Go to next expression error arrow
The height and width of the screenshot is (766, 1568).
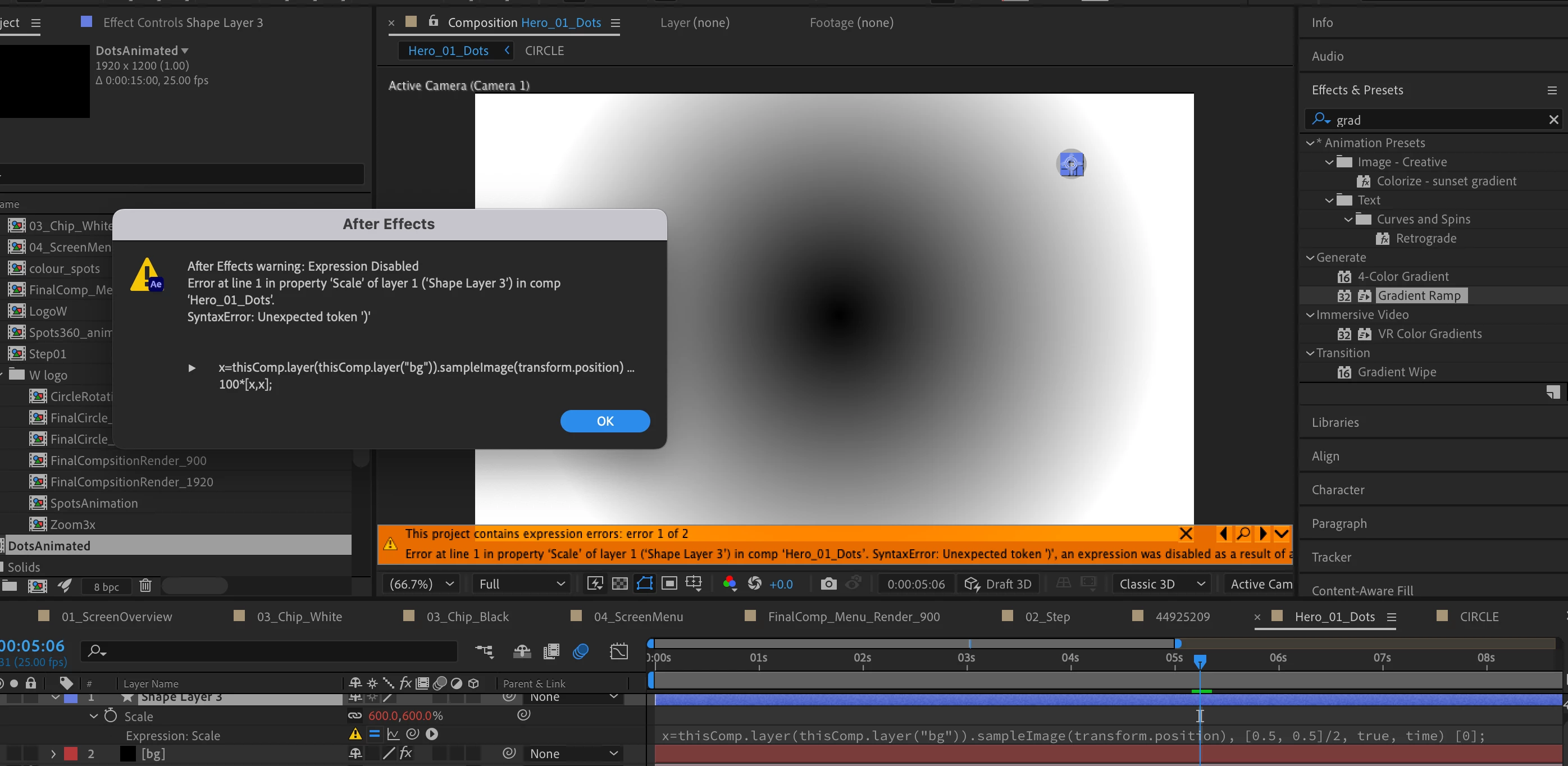(1263, 534)
